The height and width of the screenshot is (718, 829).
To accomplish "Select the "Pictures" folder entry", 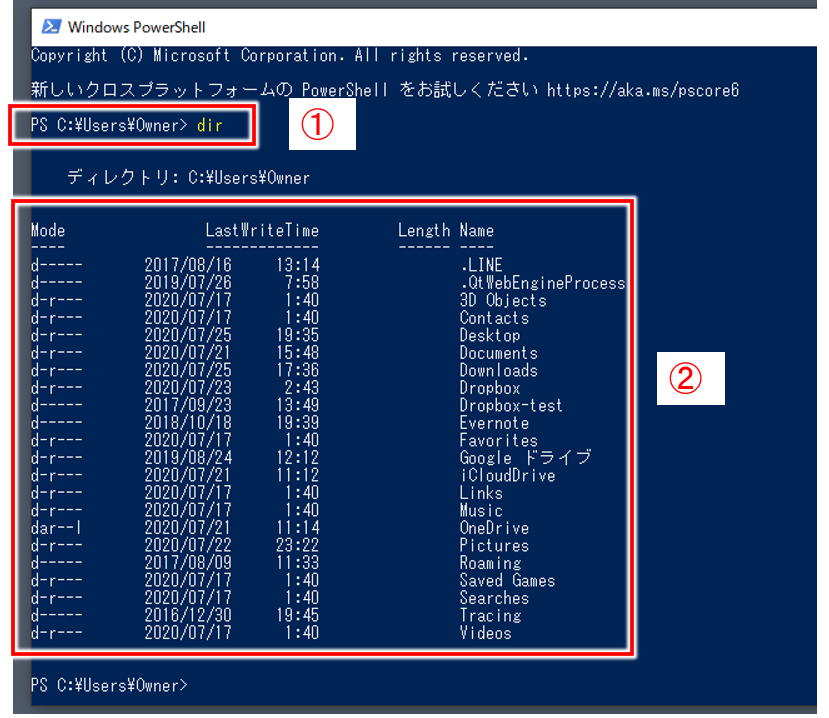I will point(494,545).
